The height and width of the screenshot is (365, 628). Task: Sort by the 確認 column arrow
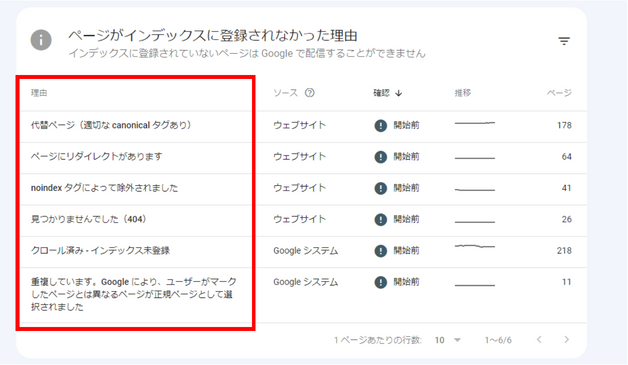(399, 93)
